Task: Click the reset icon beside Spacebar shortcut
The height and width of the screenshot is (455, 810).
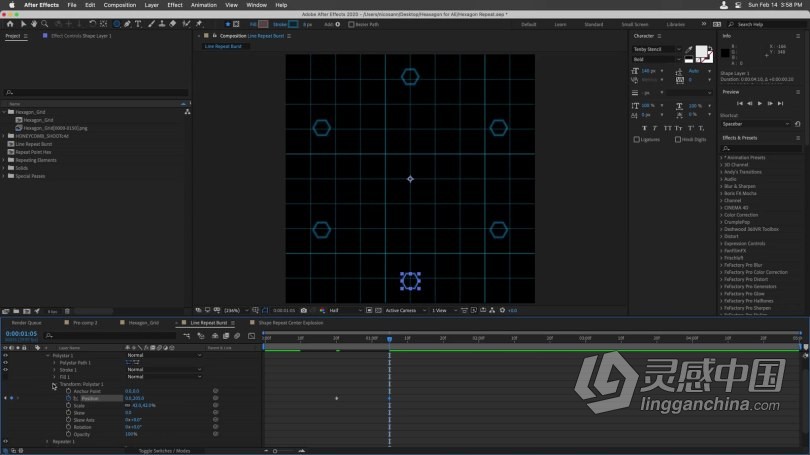Action: (x=798, y=124)
